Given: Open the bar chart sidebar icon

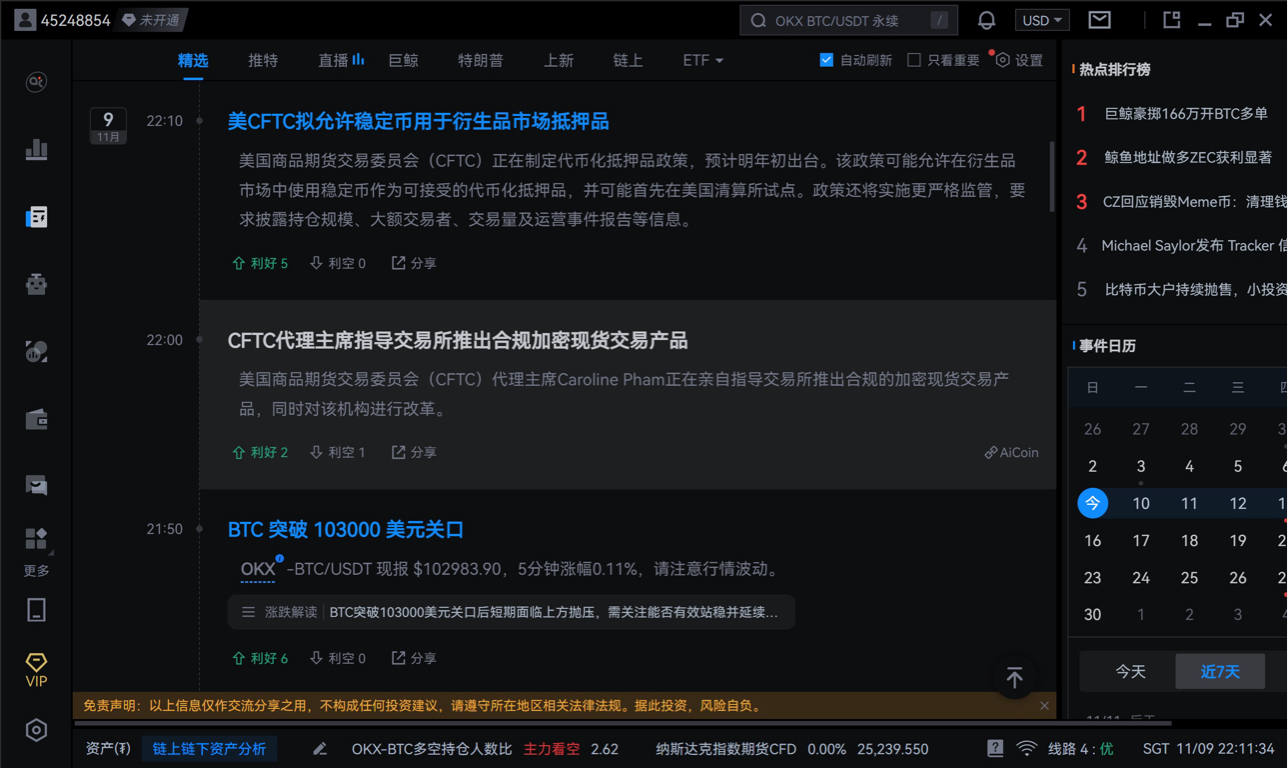Looking at the screenshot, I should [x=36, y=149].
